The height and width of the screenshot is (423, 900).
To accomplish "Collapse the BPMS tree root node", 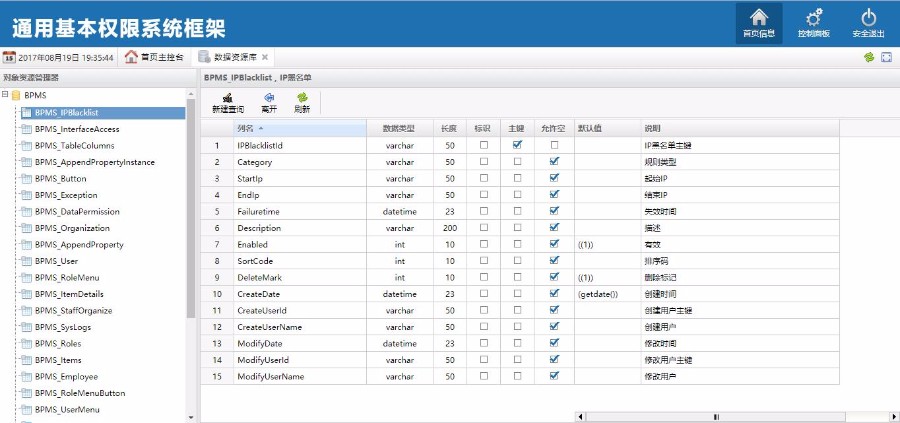I will tap(5, 95).
